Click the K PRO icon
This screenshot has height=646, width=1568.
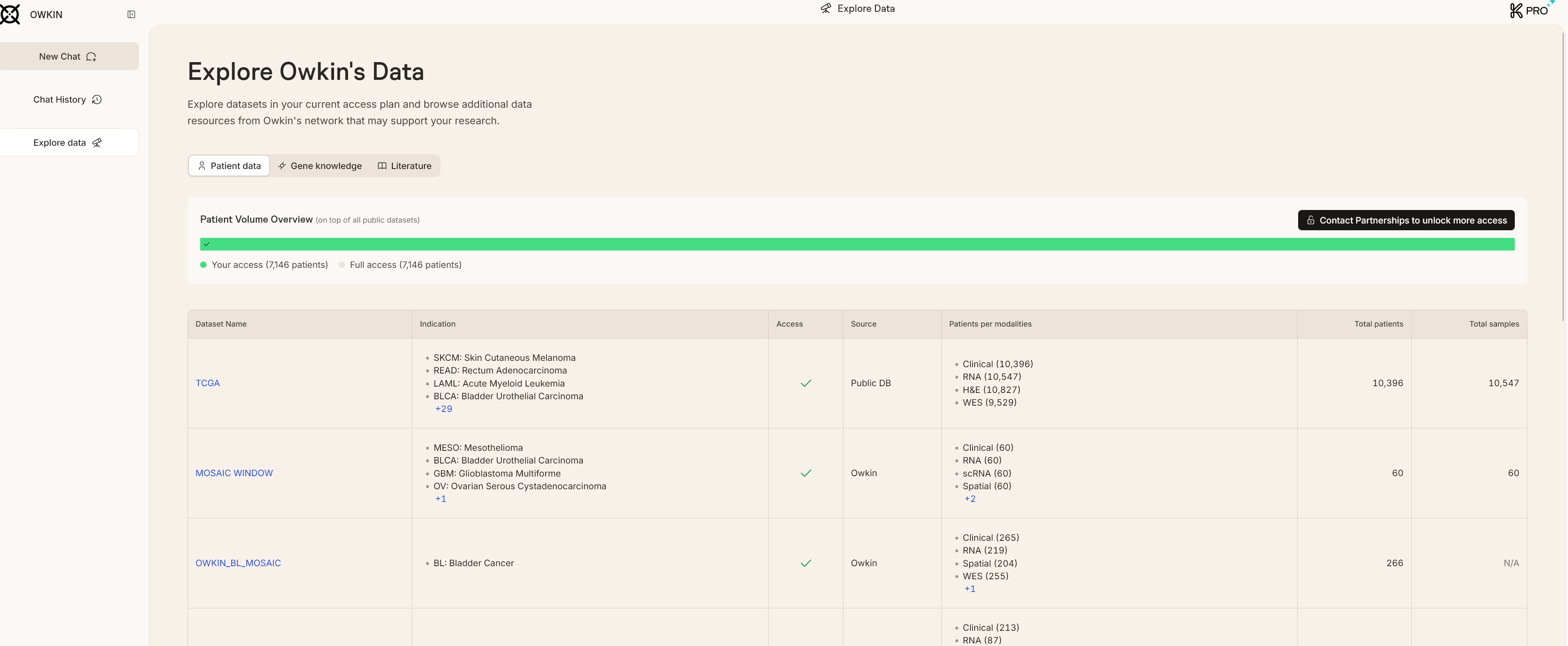(x=1530, y=10)
